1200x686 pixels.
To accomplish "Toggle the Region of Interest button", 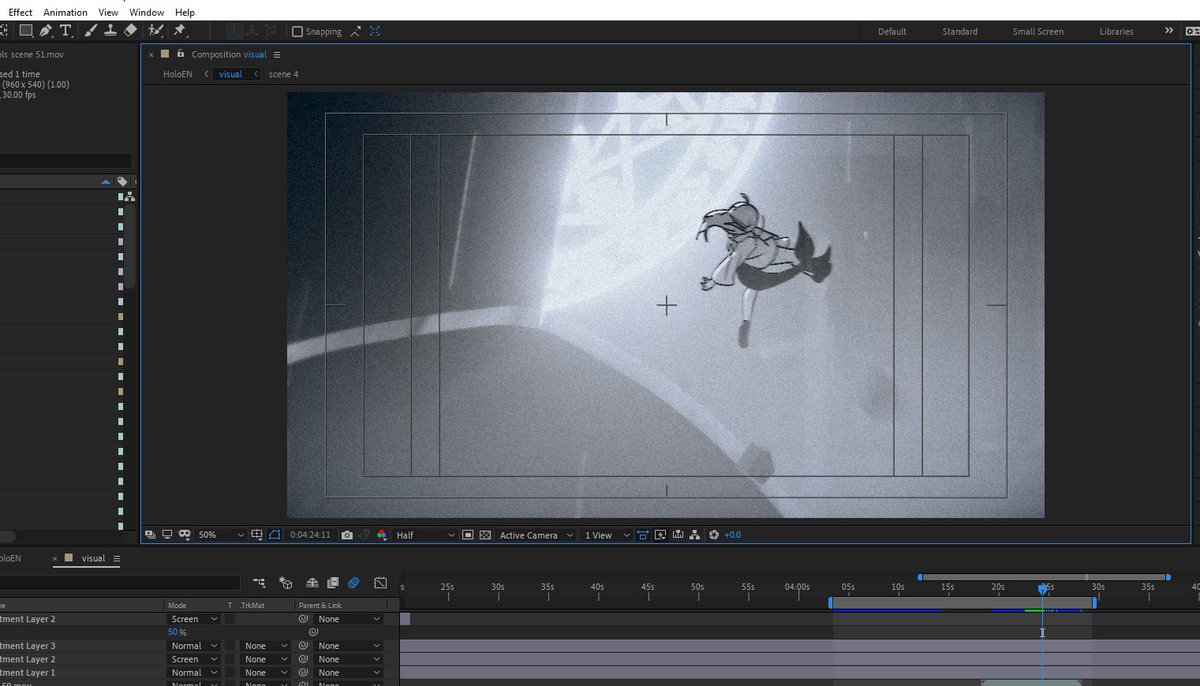I will pos(468,535).
